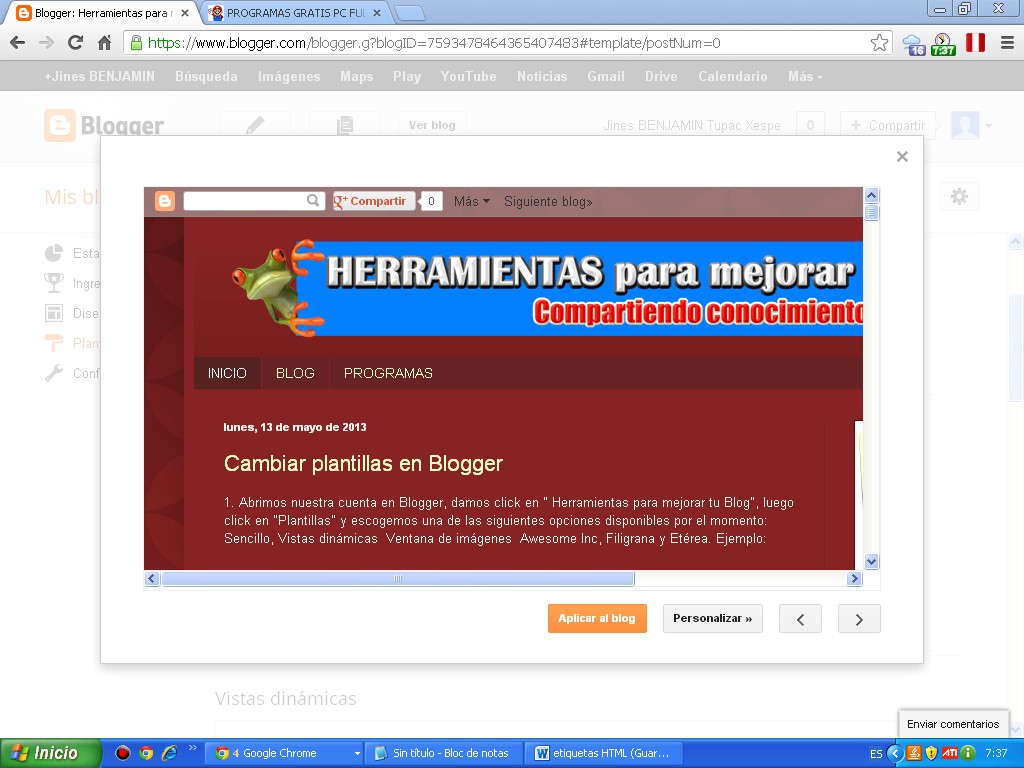The height and width of the screenshot is (768, 1024).
Task: Close the Blogger: Herramientas tab
Action: tap(184, 13)
